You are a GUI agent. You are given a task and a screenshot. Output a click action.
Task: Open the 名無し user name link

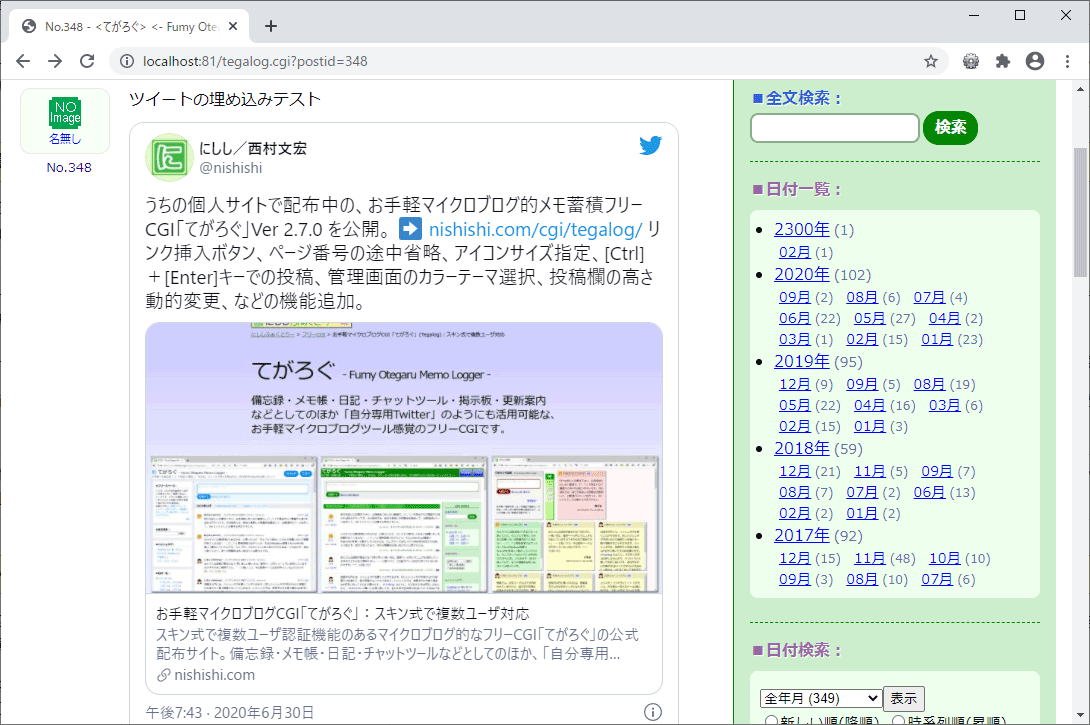(65, 138)
